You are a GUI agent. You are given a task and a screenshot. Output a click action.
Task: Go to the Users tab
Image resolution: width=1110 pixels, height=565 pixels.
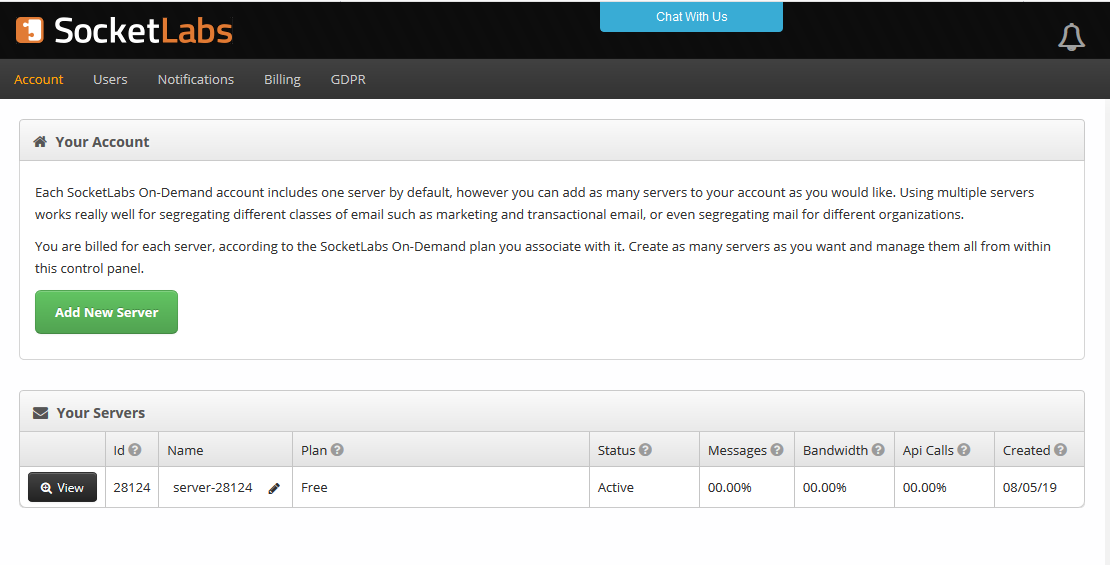tap(110, 79)
